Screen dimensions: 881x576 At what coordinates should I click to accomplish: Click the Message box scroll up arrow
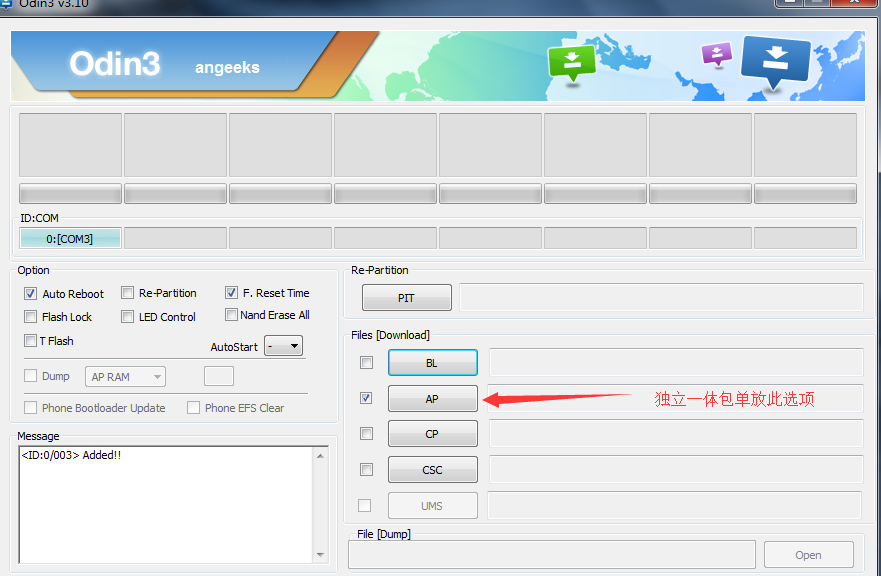point(320,456)
